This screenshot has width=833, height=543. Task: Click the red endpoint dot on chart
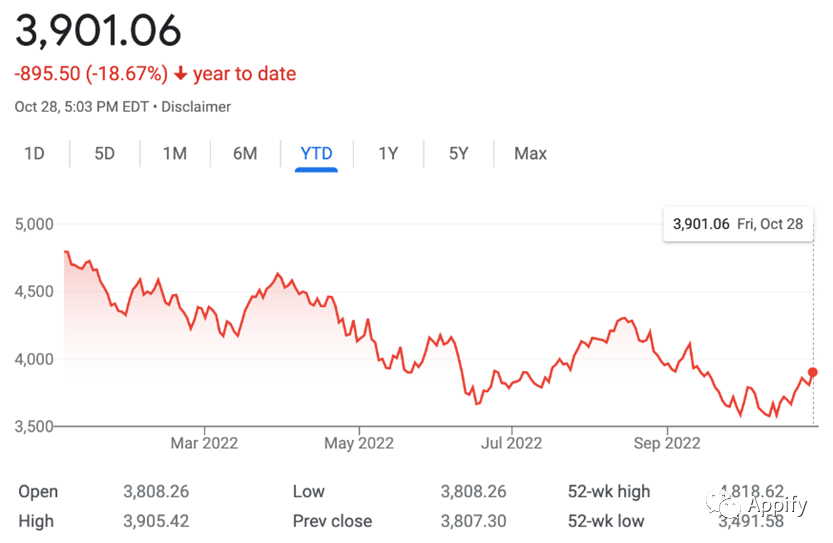point(813,372)
